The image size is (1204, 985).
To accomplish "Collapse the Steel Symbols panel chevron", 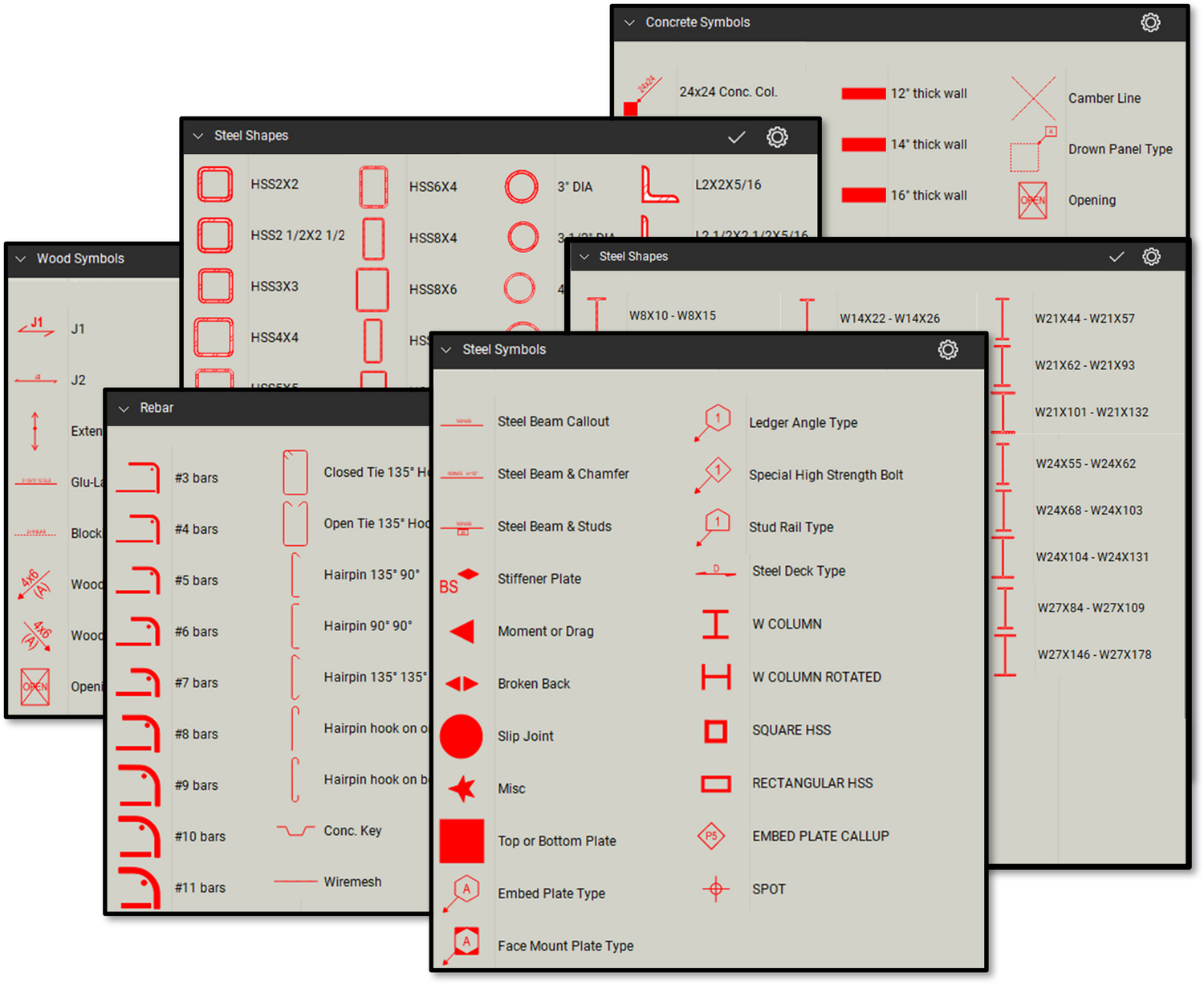I will tap(446, 350).
